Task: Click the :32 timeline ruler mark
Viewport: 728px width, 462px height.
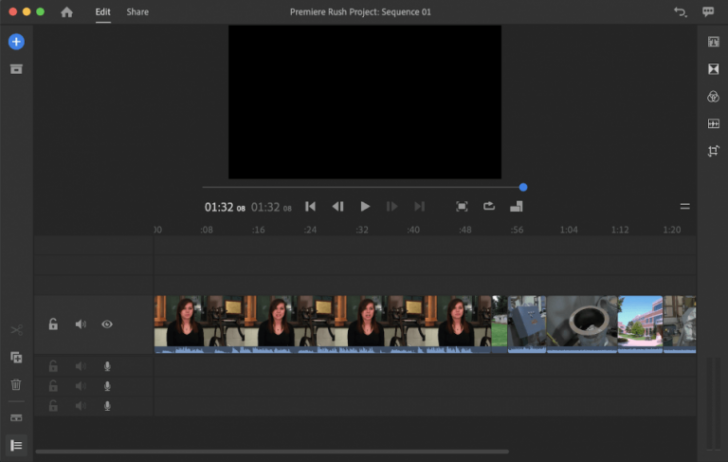Action: 362,230
